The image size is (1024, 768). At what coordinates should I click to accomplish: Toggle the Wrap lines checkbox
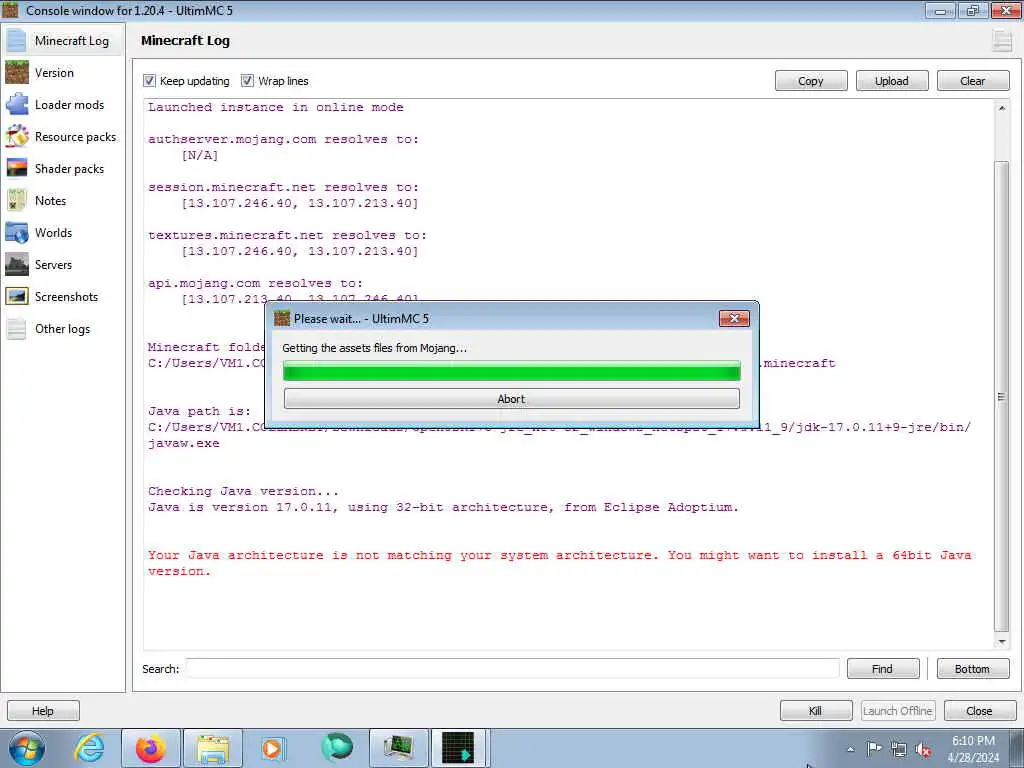point(247,81)
